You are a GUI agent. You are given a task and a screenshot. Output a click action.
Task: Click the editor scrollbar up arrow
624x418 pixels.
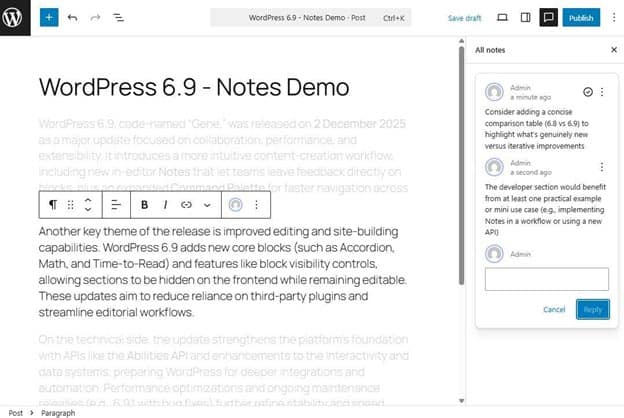point(461,41)
